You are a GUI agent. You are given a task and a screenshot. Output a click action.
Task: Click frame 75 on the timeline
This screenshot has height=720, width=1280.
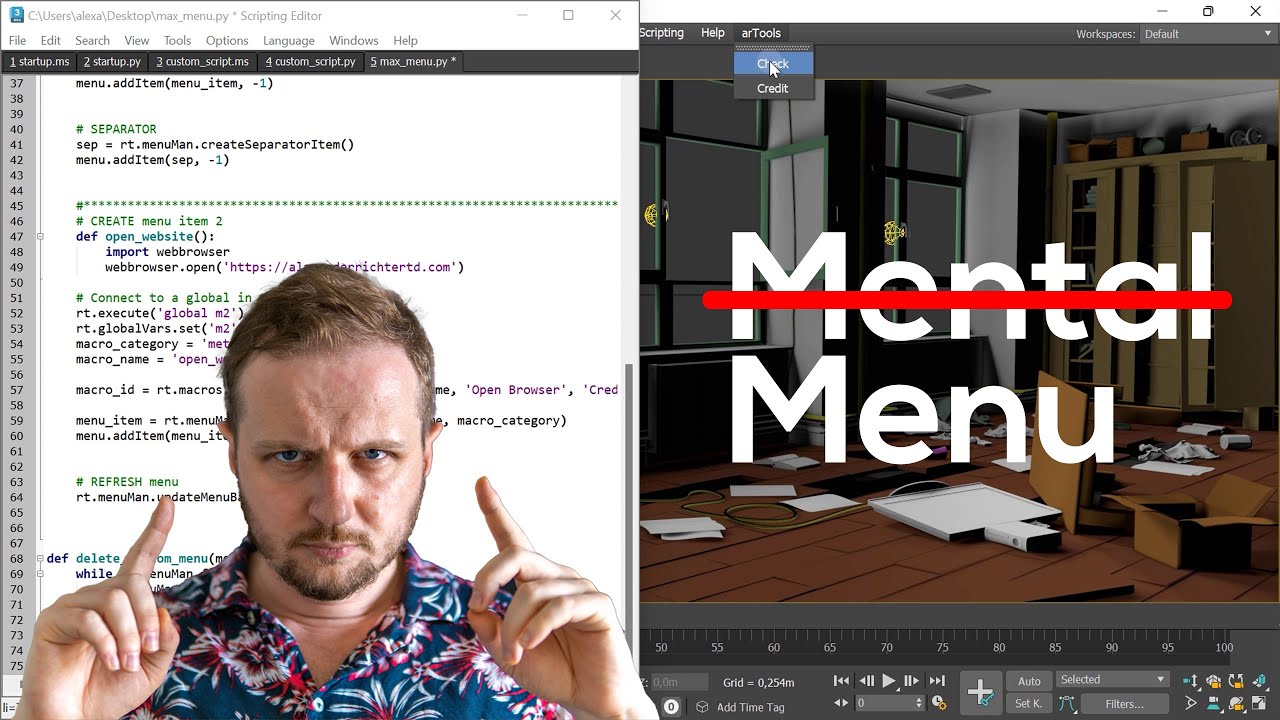click(942, 647)
